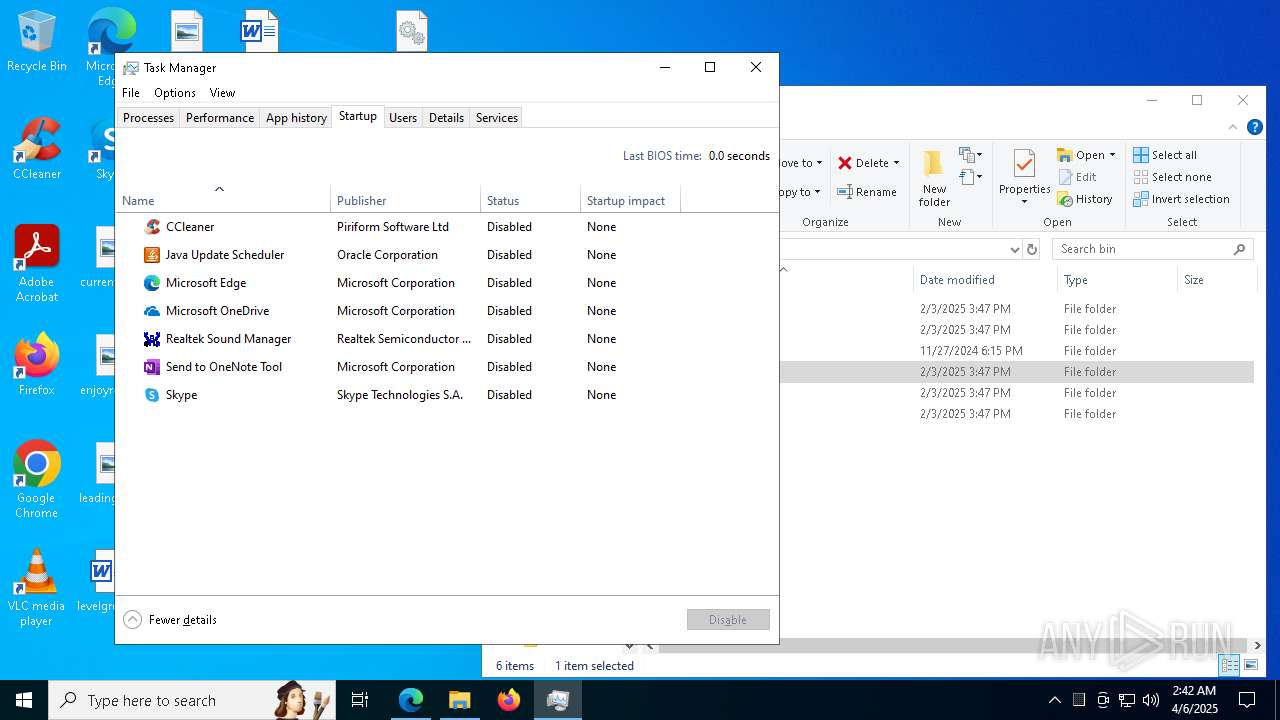The image size is (1280, 720).
Task: Click the taskbar search box
Action: click(x=192, y=700)
